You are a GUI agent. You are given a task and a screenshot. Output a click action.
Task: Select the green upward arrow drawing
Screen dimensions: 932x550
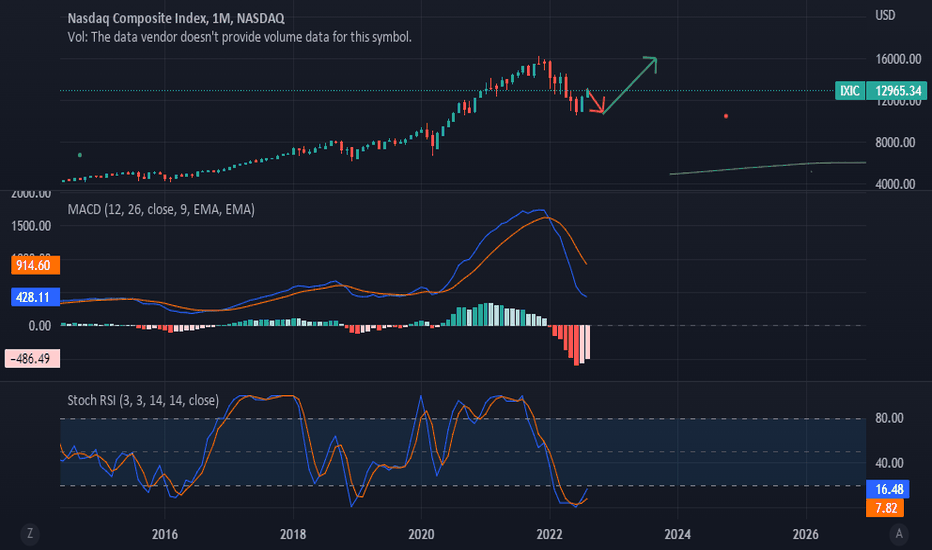click(x=630, y=84)
